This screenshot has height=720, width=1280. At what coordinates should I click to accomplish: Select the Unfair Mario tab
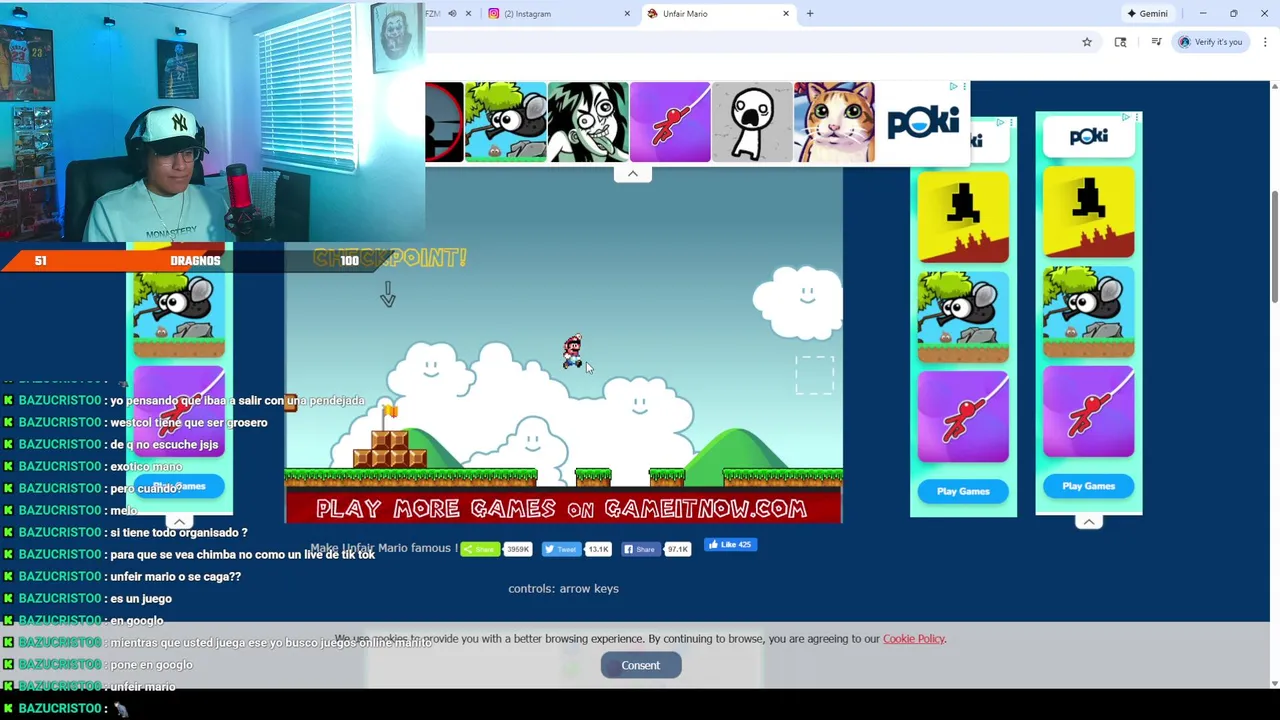pyautogui.click(x=715, y=13)
